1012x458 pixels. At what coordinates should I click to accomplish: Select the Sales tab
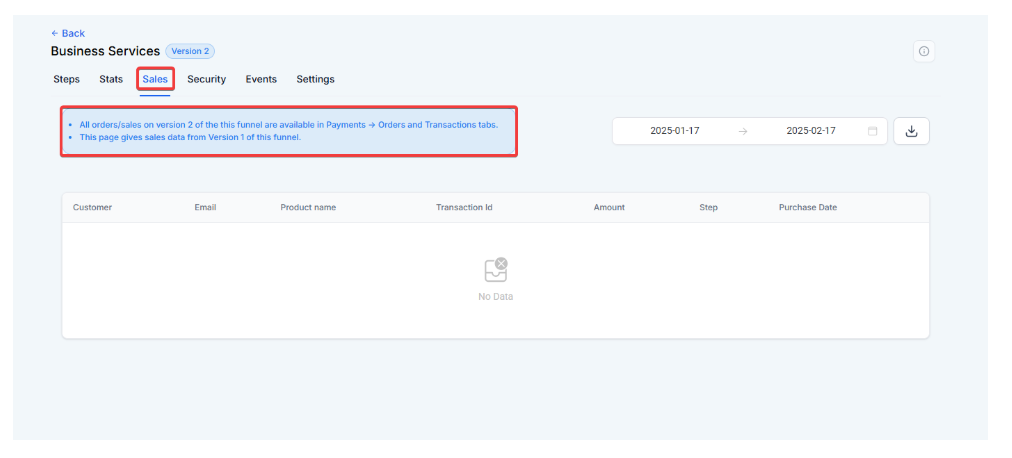tap(155, 79)
